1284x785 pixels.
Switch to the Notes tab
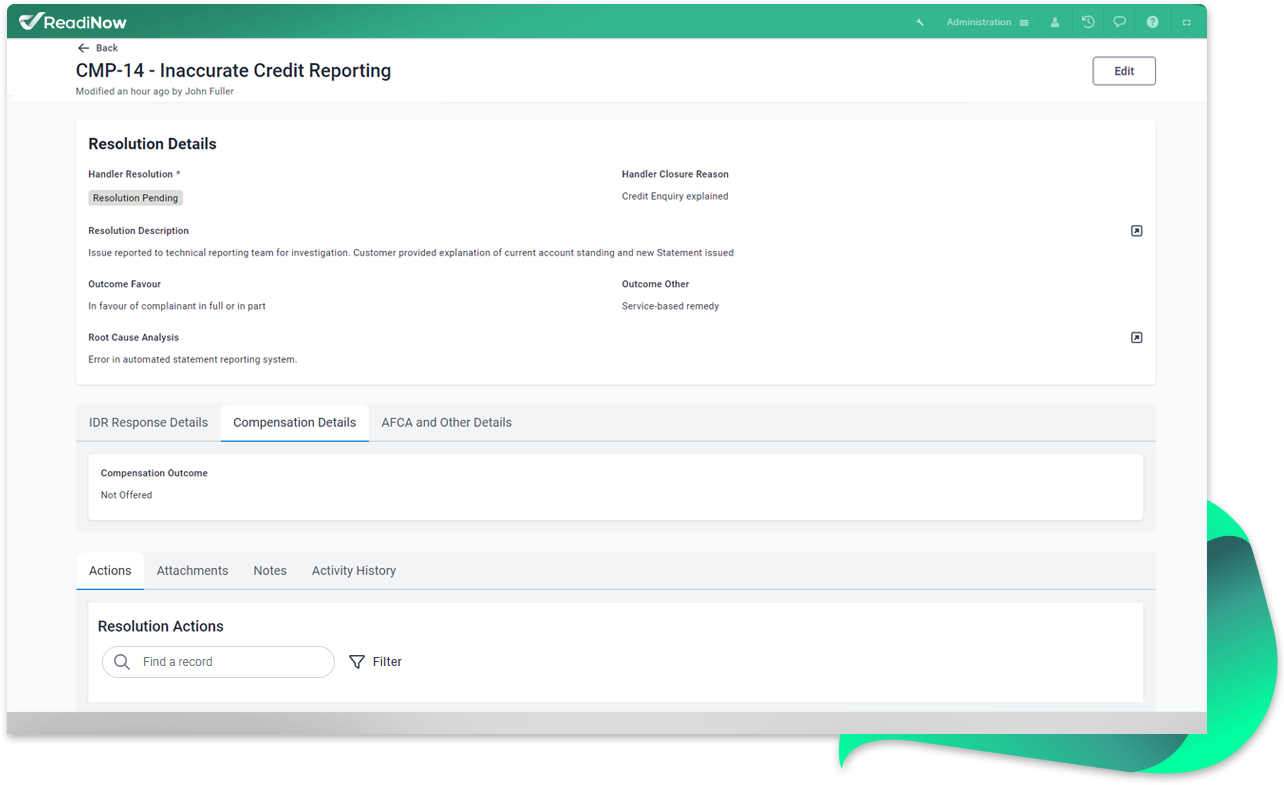coord(270,571)
